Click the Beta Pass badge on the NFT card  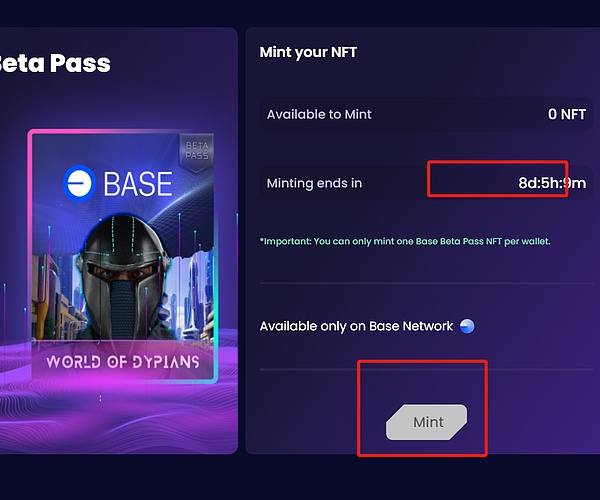point(195,152)
